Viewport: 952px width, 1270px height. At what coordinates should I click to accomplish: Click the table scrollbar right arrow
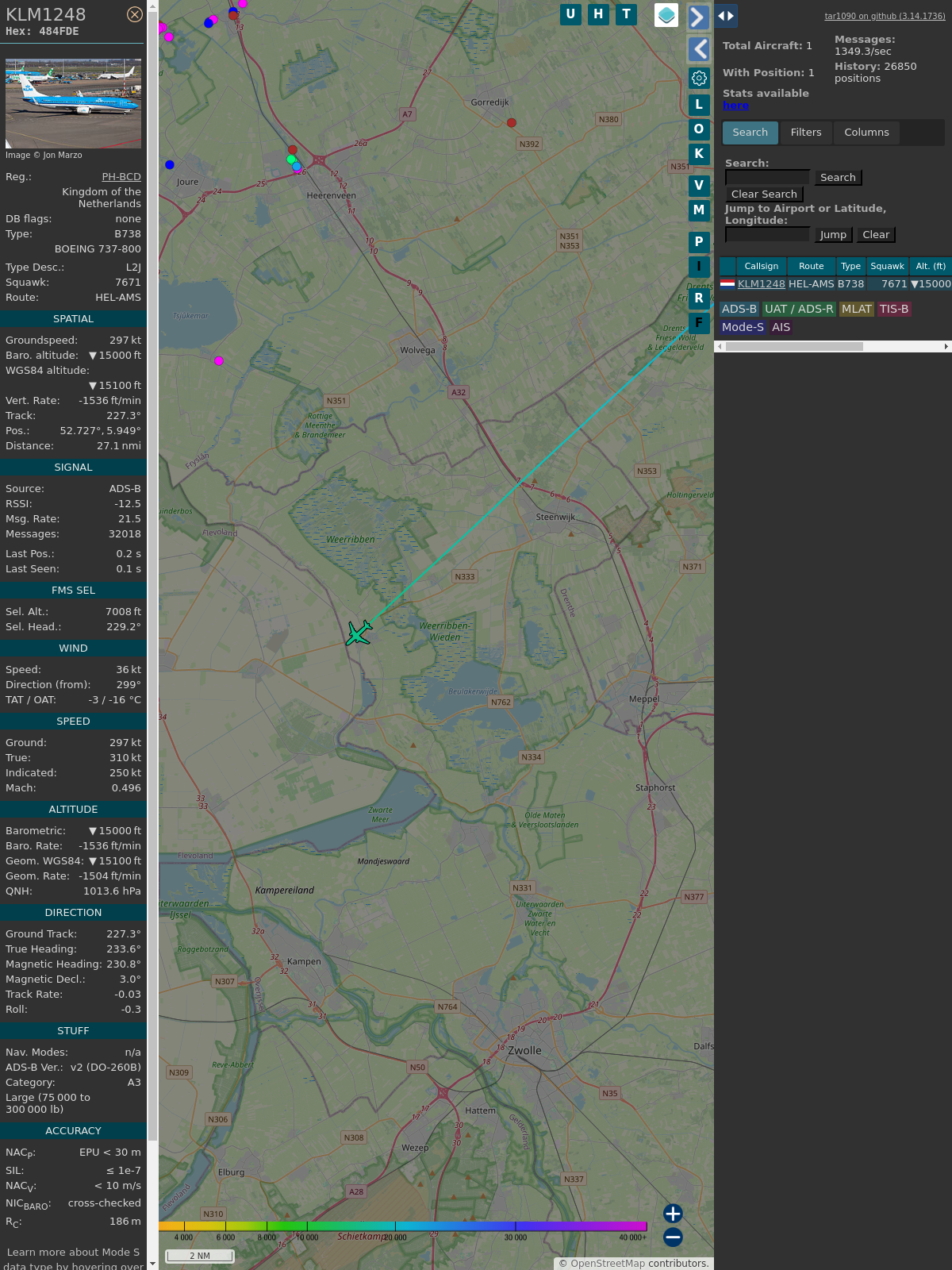tap(946, 347)
